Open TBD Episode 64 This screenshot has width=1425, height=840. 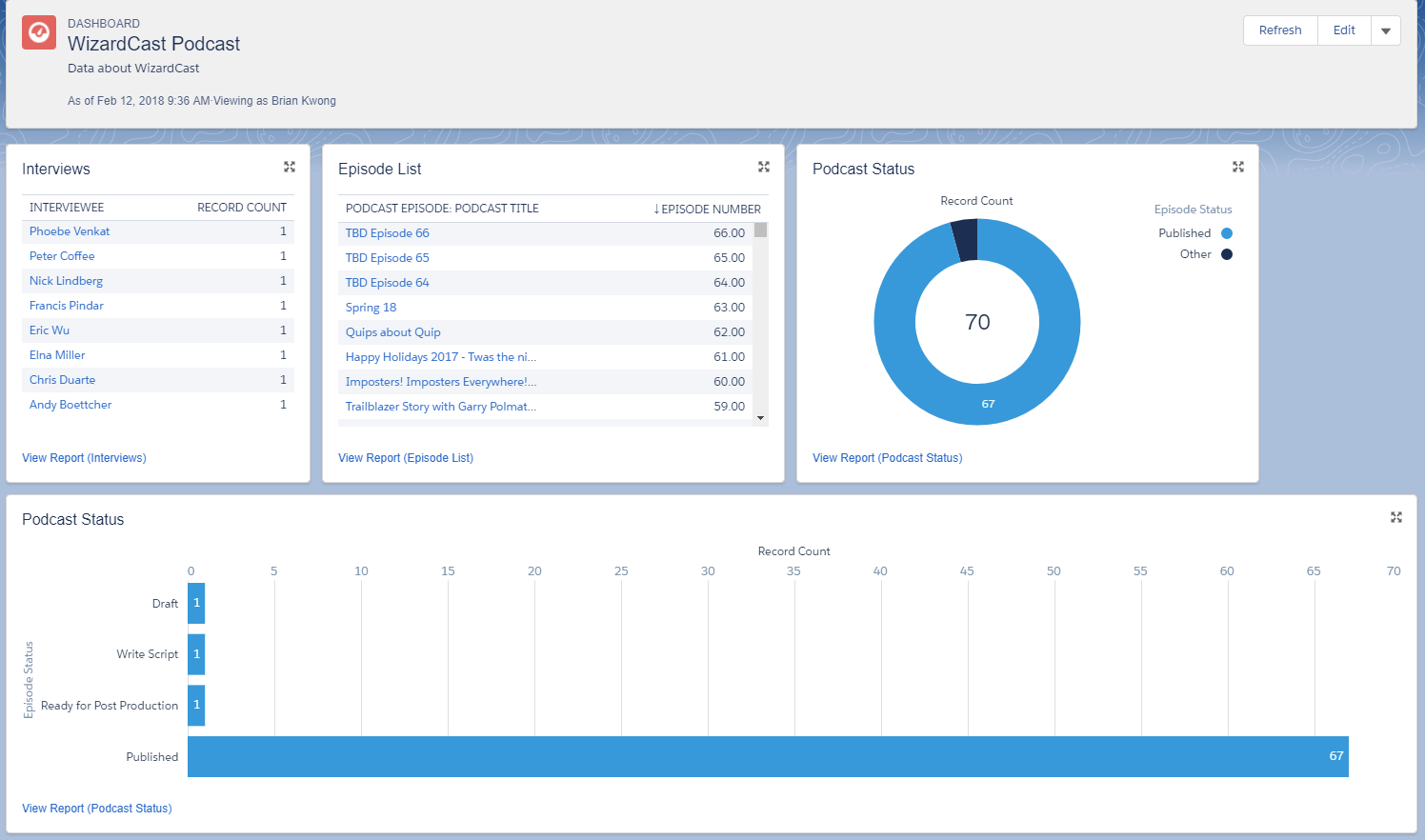(x=388, y=283)
